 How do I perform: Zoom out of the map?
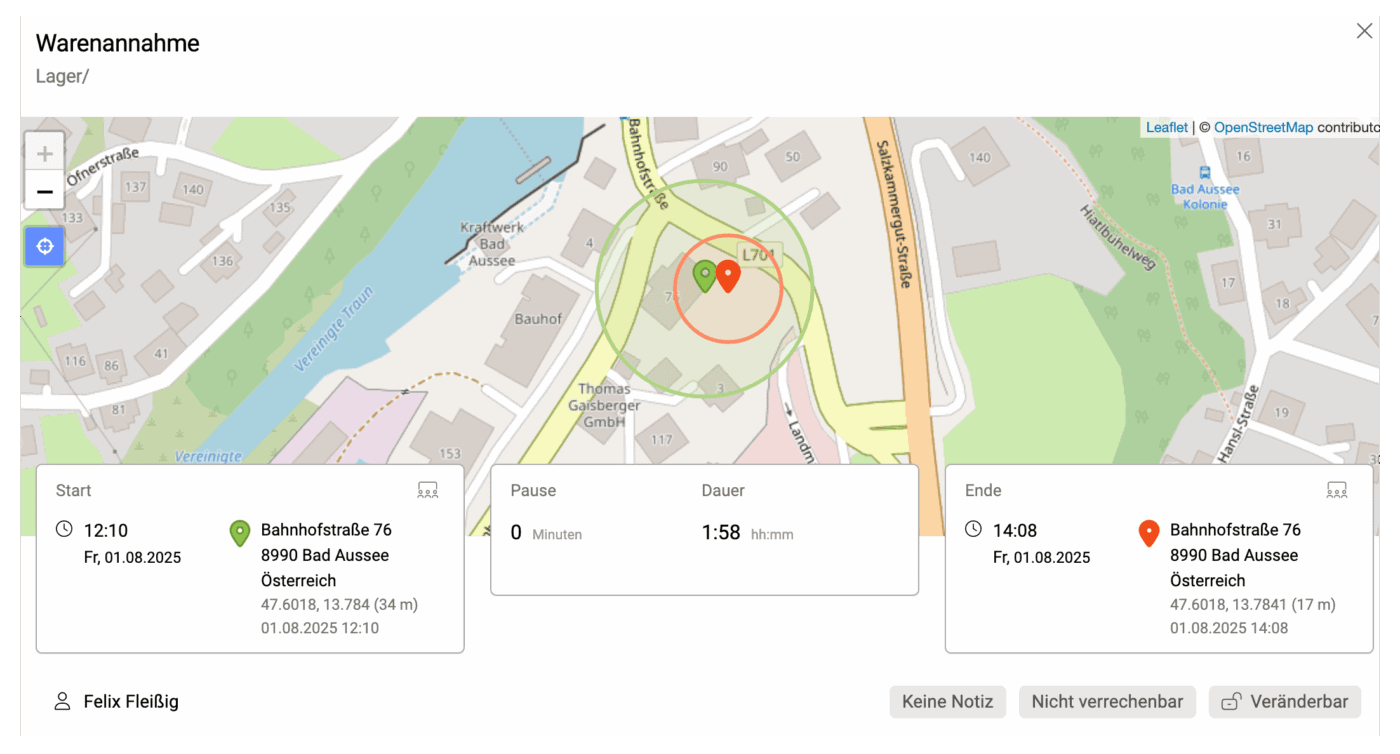tap(45, 191)
